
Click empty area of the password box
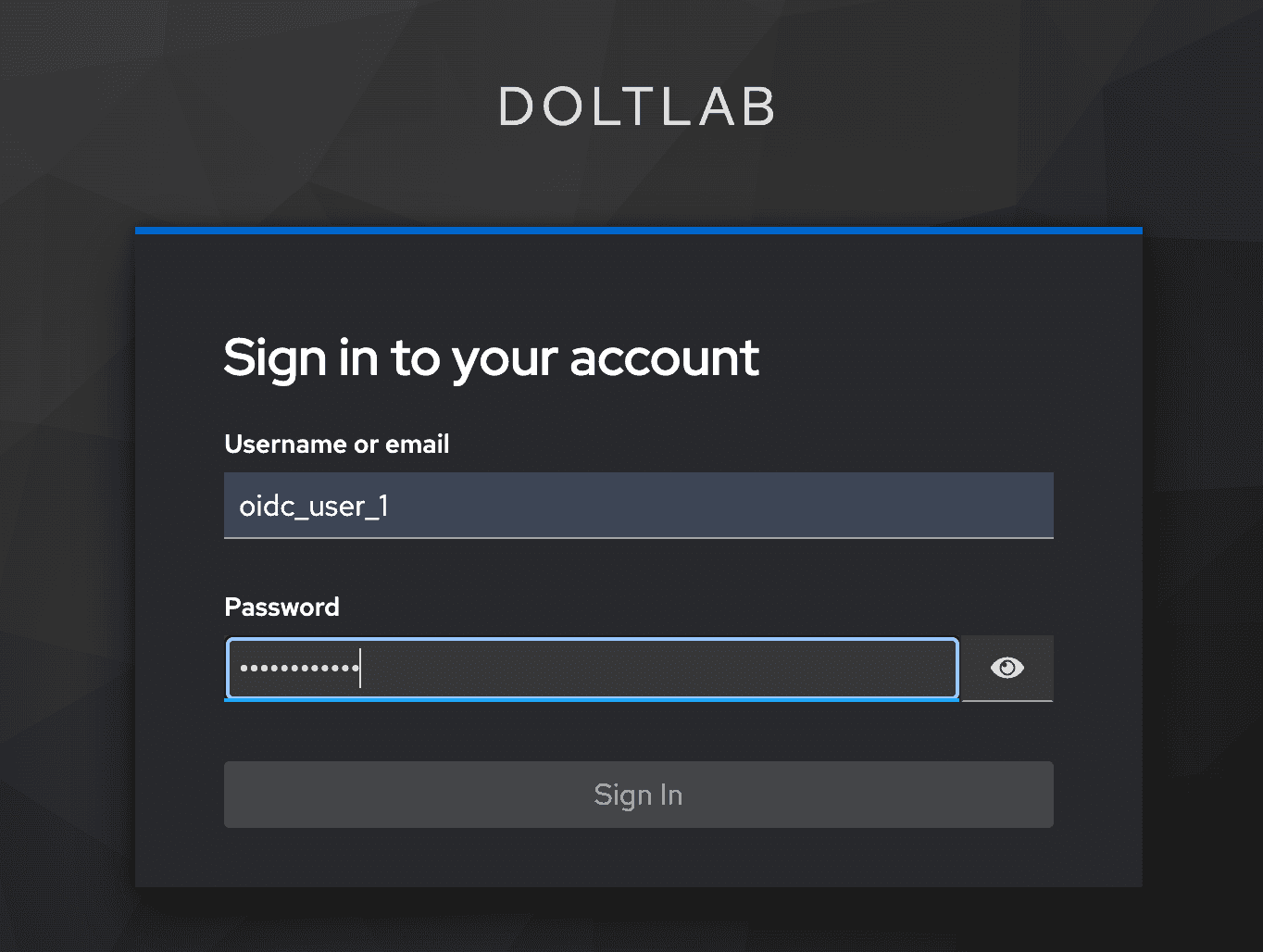tap(657, 668)
